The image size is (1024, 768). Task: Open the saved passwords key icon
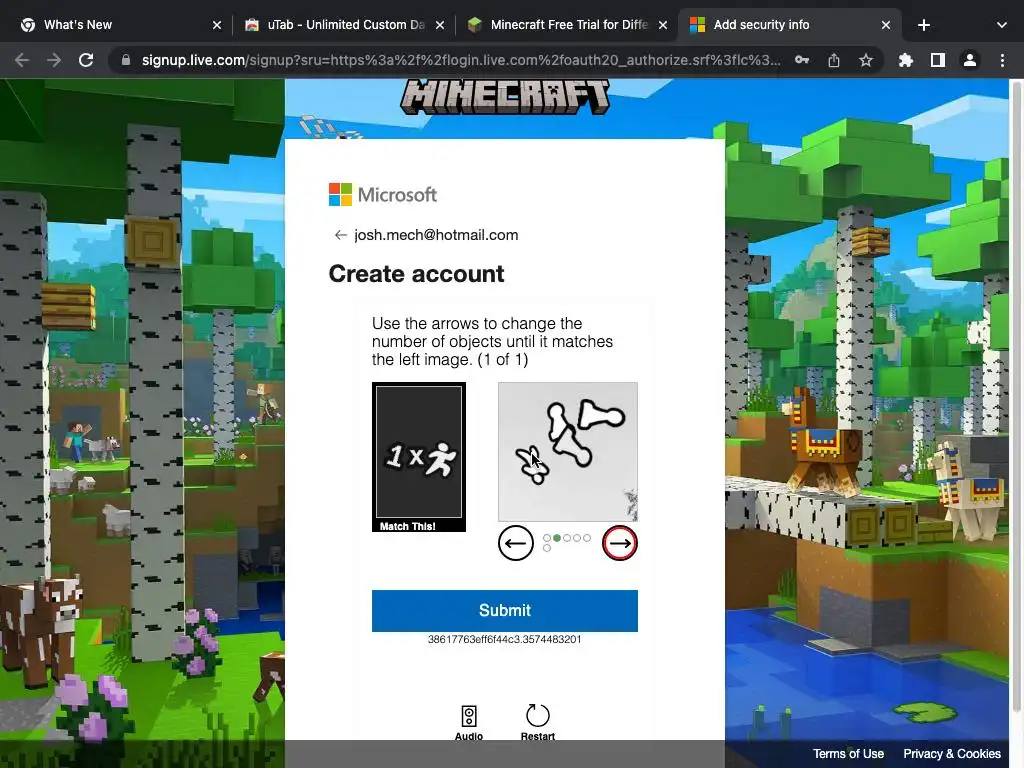coord(802,60)
